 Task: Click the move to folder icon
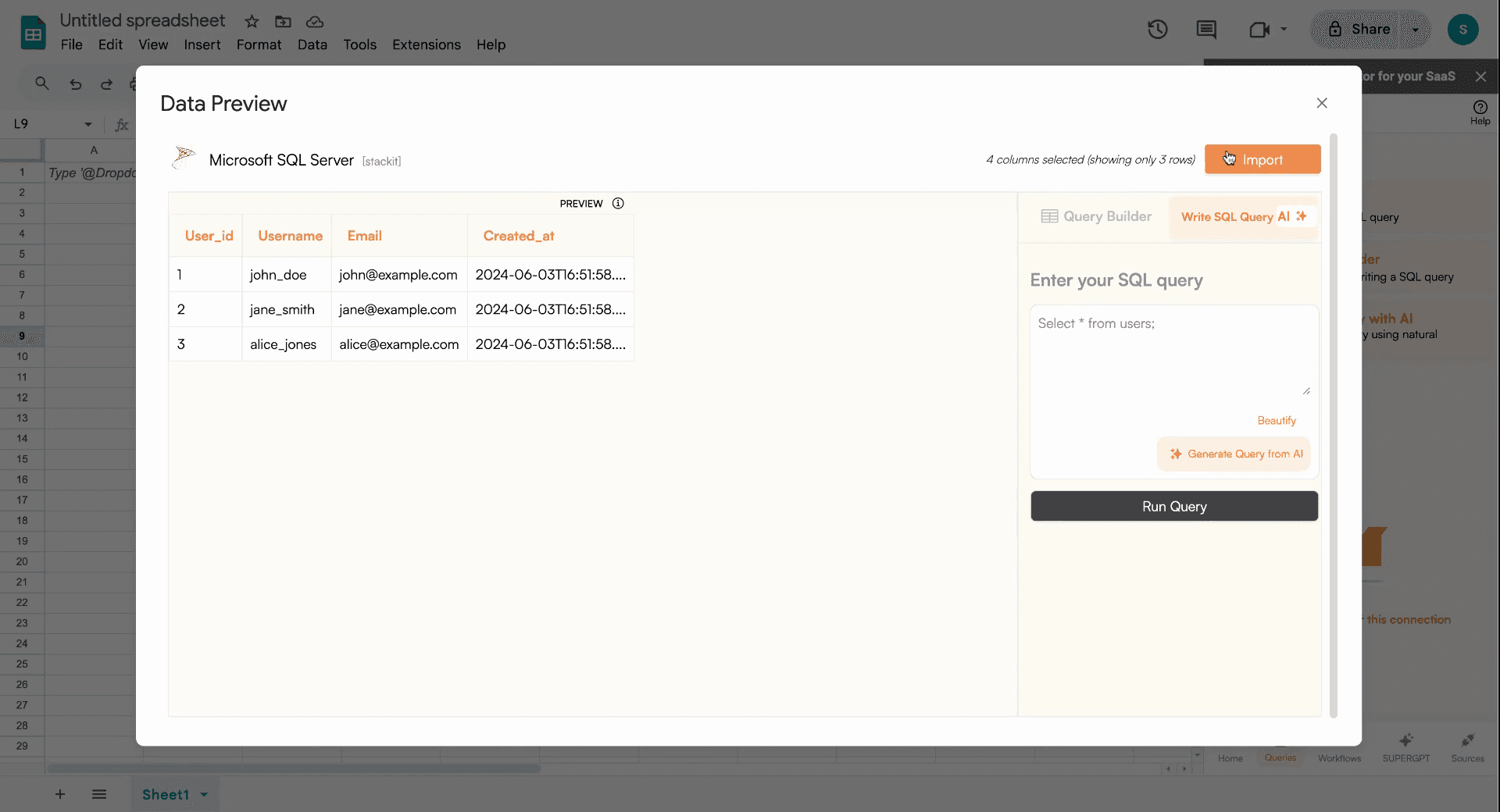click(x=283, y=22)
